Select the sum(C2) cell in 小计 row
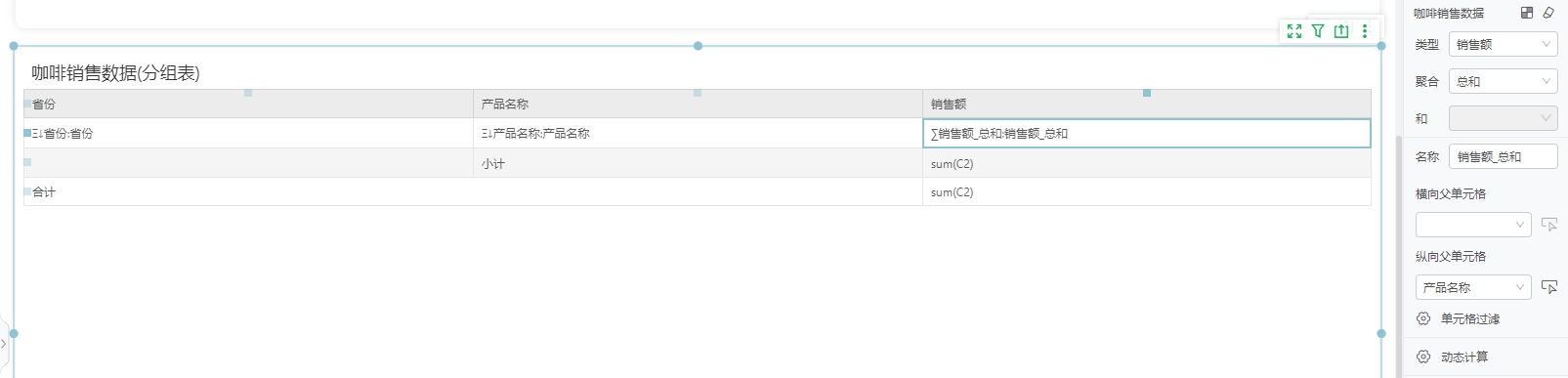 (x=1147, y=163)
